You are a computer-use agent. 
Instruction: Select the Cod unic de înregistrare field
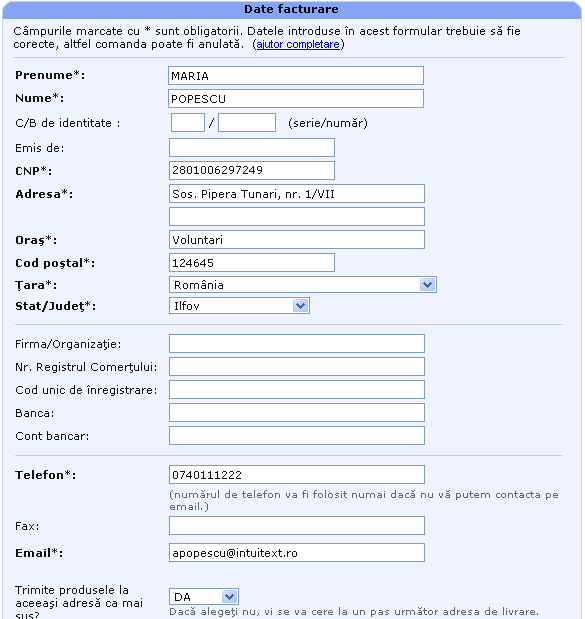click(x=297, y=390)
